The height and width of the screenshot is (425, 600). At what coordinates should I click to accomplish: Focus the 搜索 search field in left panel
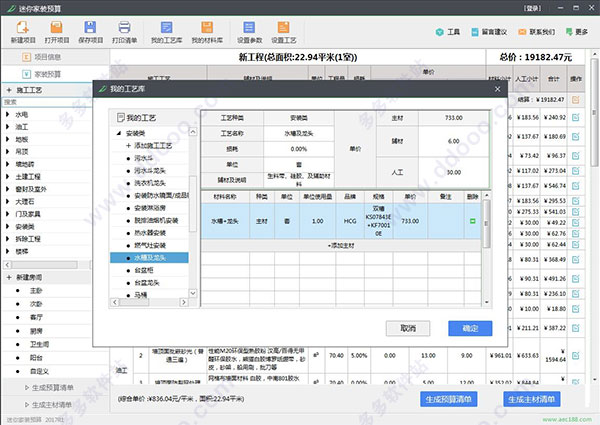pos(47,102)
